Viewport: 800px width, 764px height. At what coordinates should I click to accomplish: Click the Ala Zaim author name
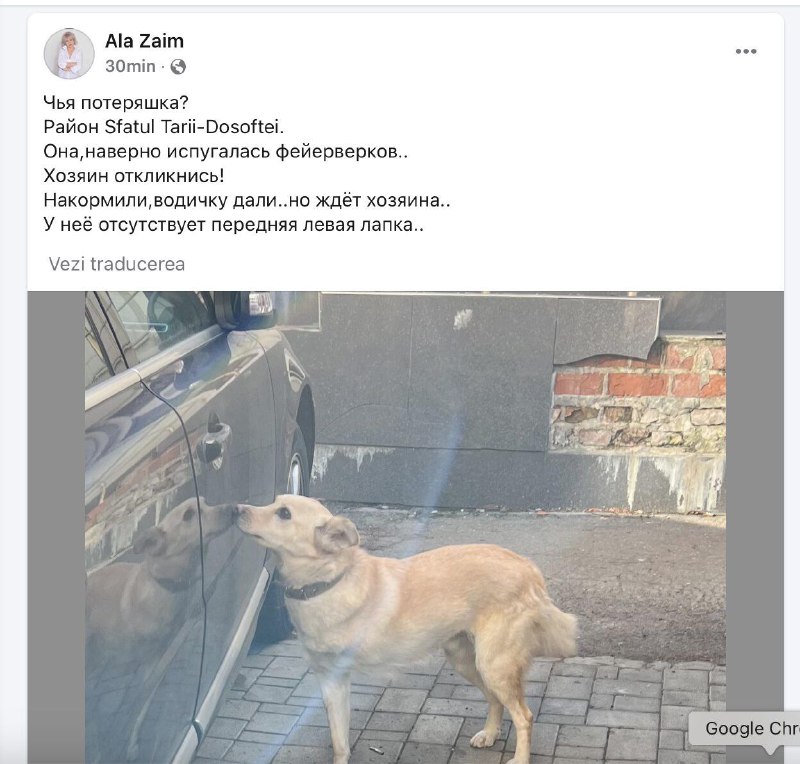tap(144, 41)
